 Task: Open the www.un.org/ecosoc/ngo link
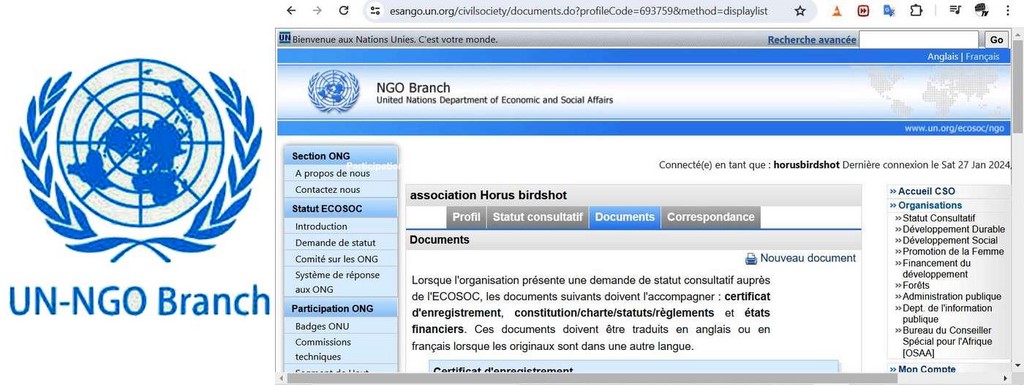954,129
